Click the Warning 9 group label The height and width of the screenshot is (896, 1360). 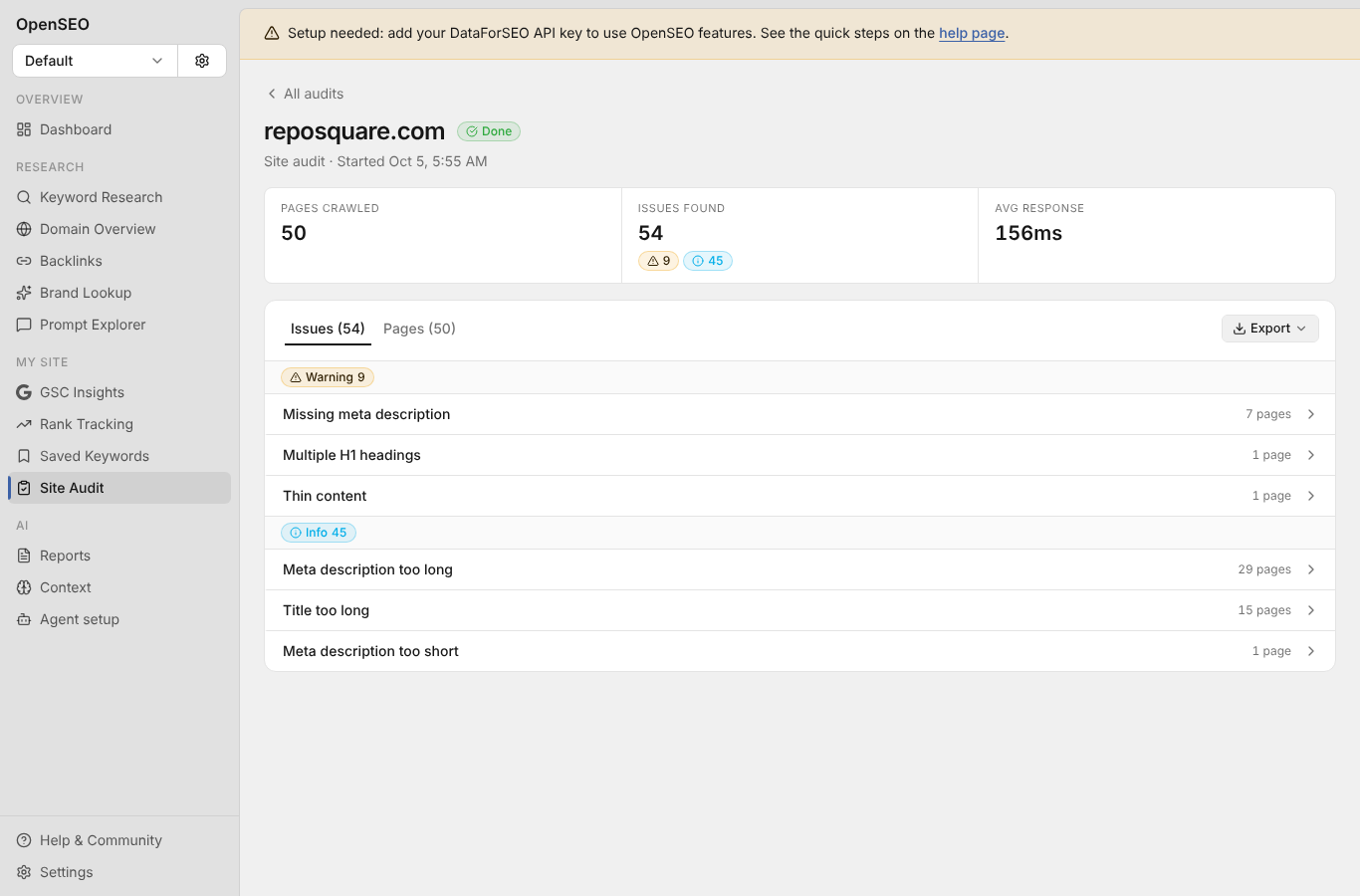pyautogui.click(x=328, y=377)
